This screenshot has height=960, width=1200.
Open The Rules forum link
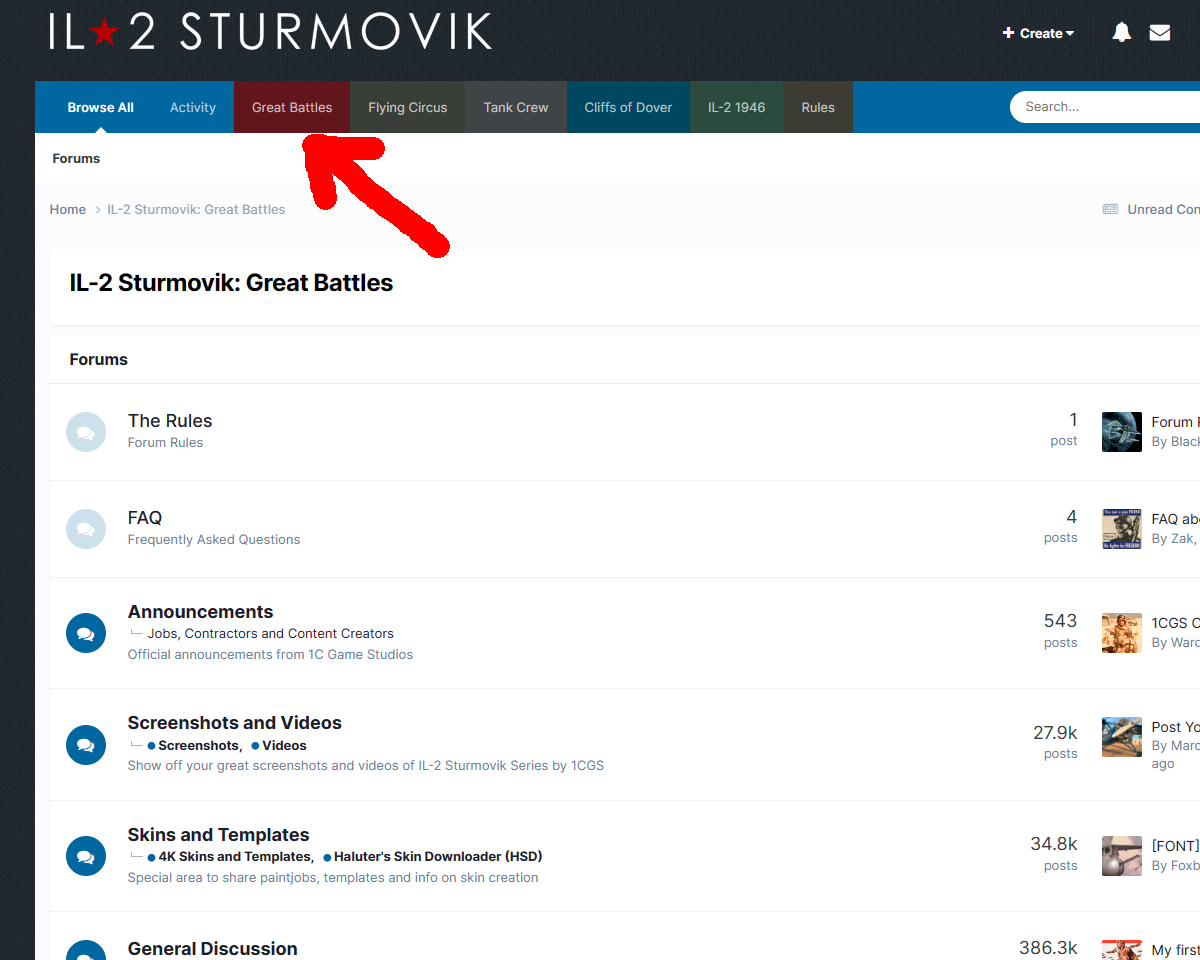coord(170,421)
